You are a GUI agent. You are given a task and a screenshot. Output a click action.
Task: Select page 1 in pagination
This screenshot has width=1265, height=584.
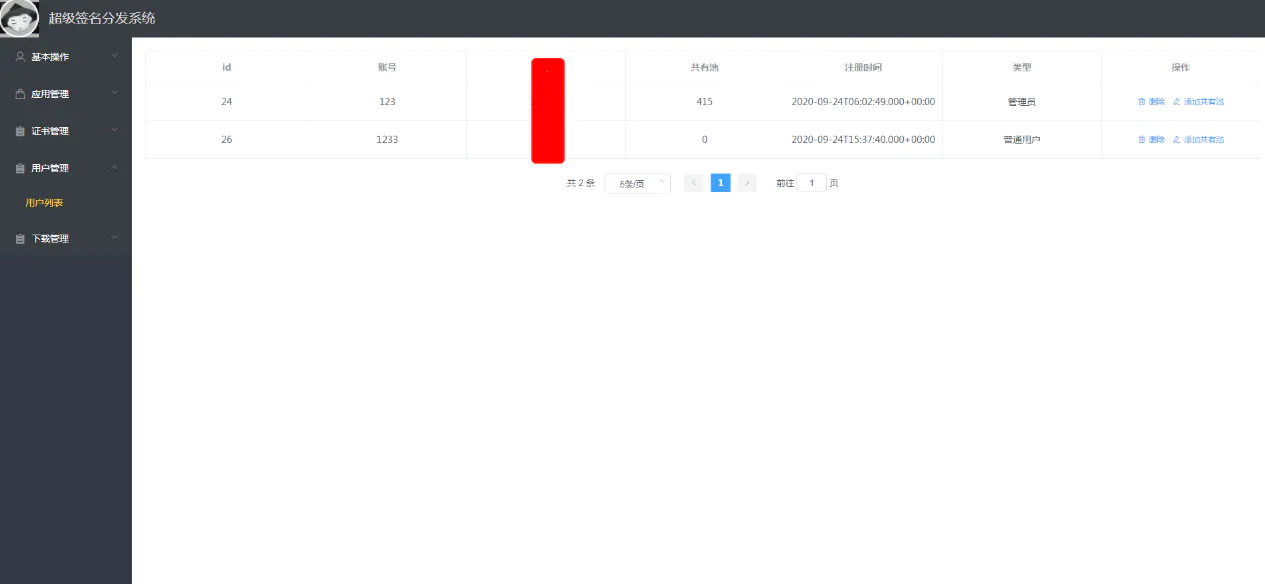[721, 183]
